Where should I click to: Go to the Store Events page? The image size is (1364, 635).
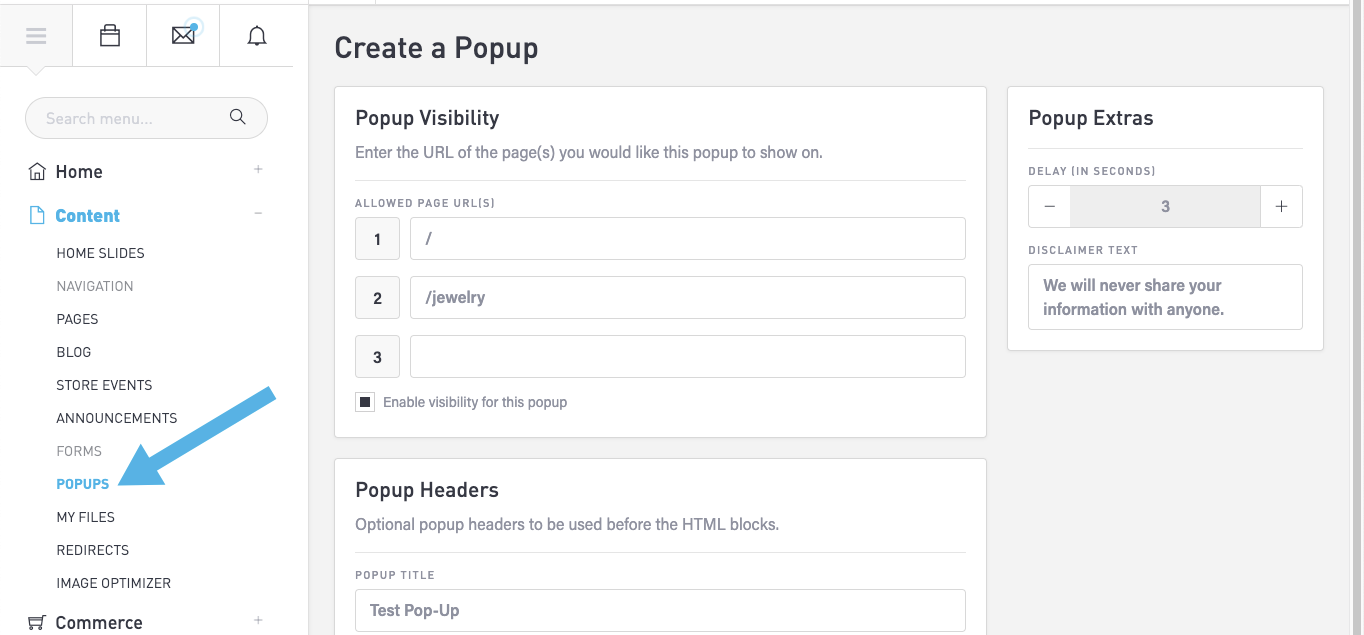[104, 385]
